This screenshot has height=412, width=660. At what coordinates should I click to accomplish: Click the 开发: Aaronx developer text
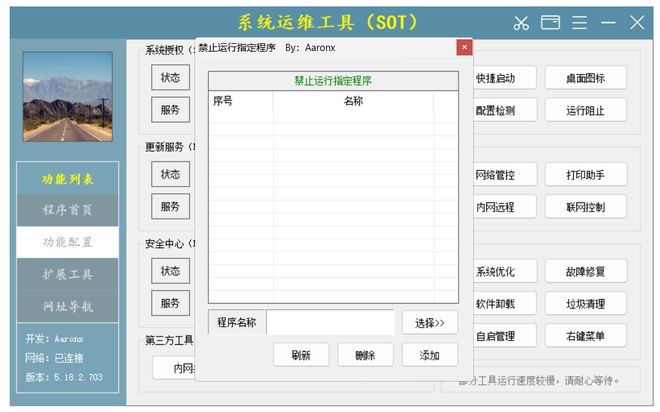[54, 339]
